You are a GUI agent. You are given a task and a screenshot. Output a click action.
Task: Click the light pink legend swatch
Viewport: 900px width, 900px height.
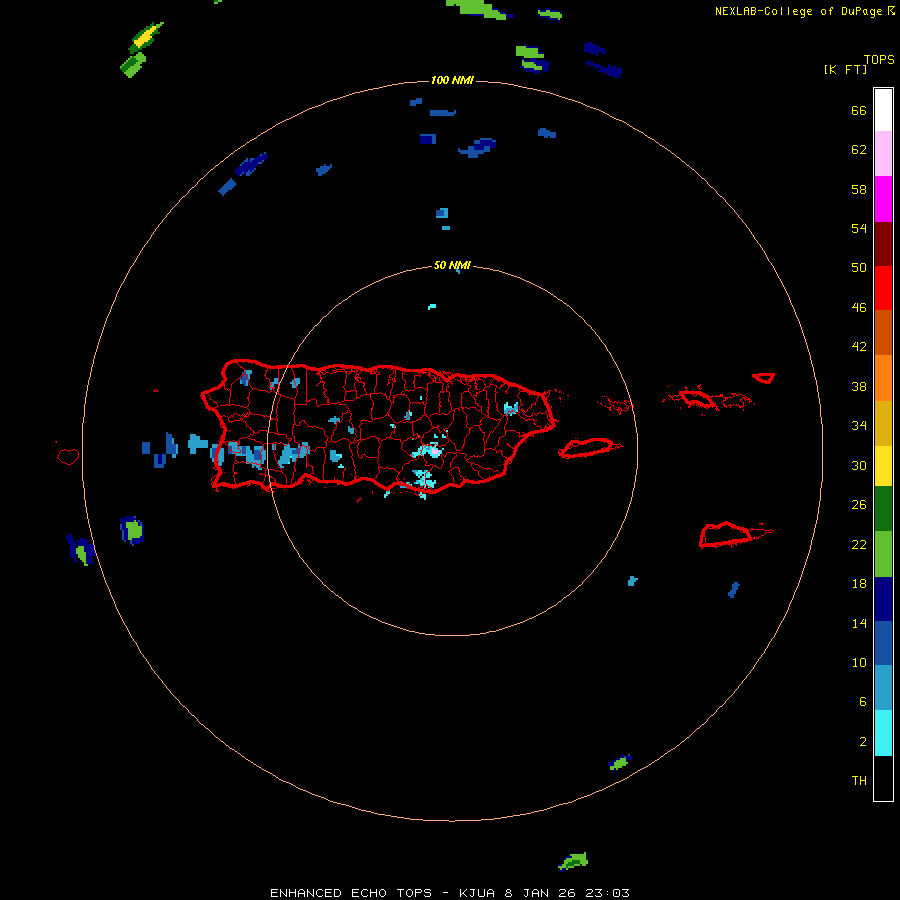(883, 154)
